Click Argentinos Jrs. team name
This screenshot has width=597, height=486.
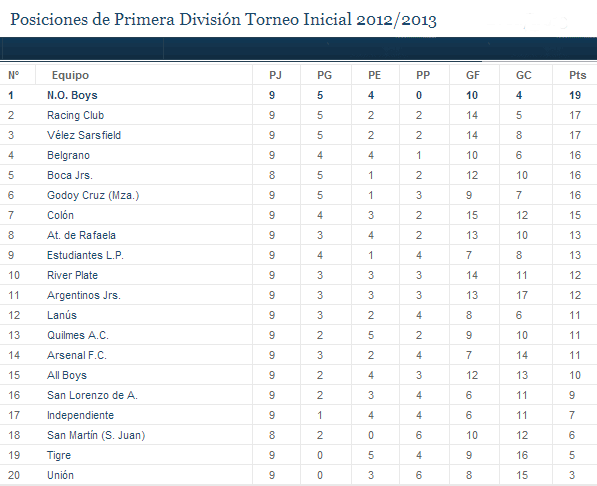pyautogui.click(x=84, y=295)
